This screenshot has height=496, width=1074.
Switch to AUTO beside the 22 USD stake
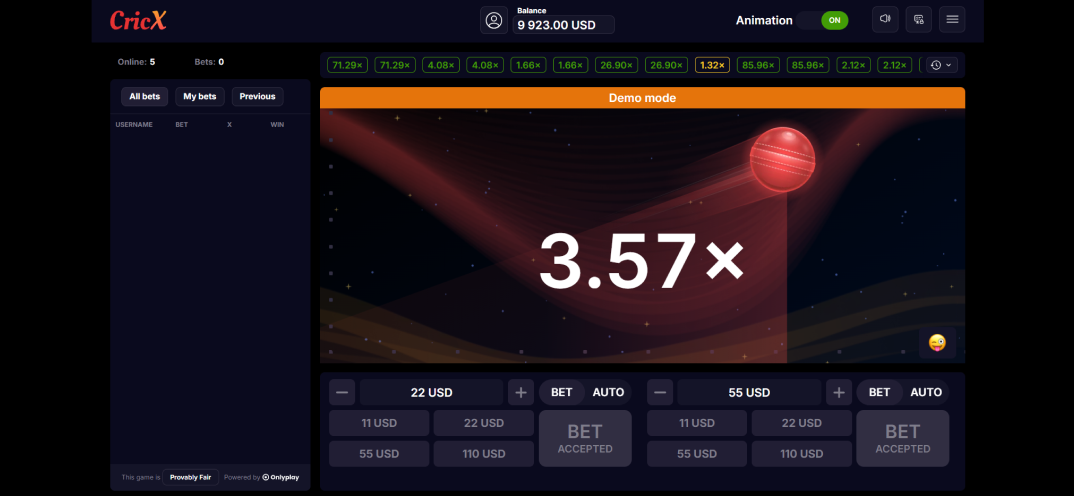coord(608,393)
